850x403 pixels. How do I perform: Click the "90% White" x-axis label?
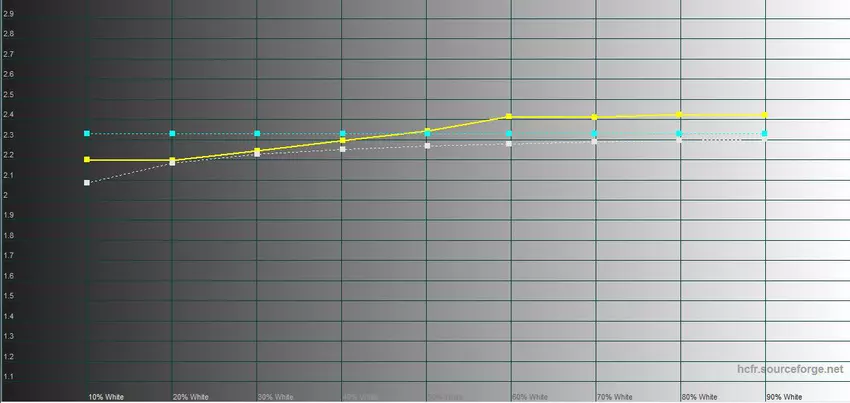coord(784,396)
